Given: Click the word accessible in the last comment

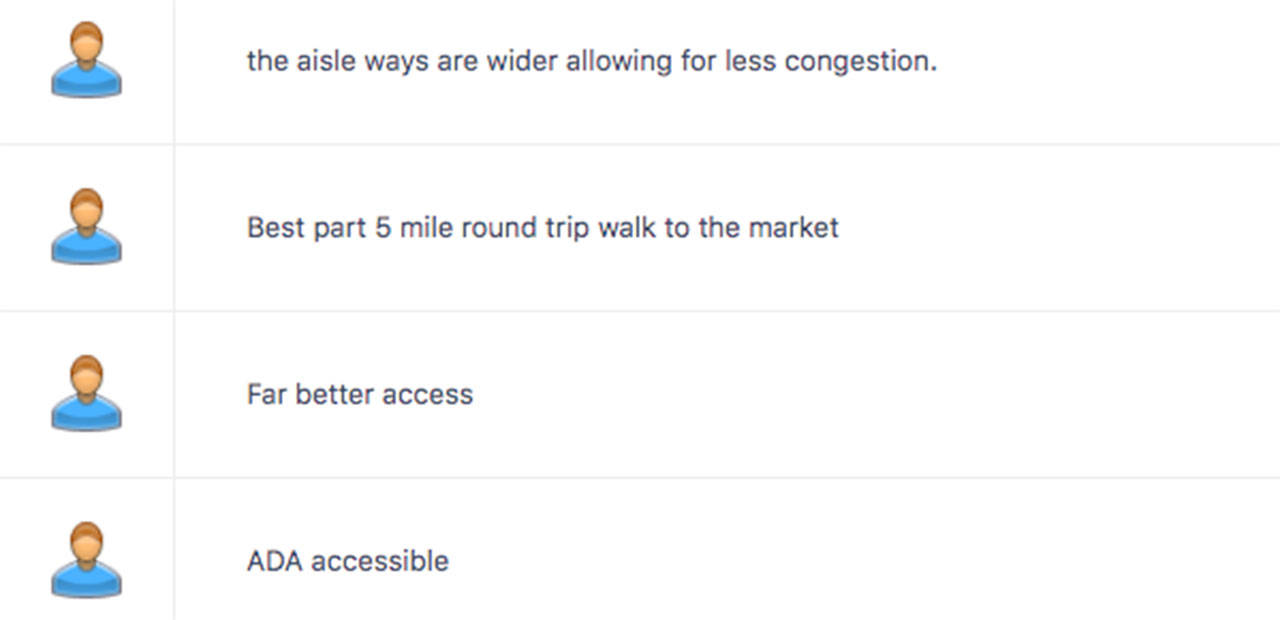Looking at the screenshot, I should click(380, 561).
